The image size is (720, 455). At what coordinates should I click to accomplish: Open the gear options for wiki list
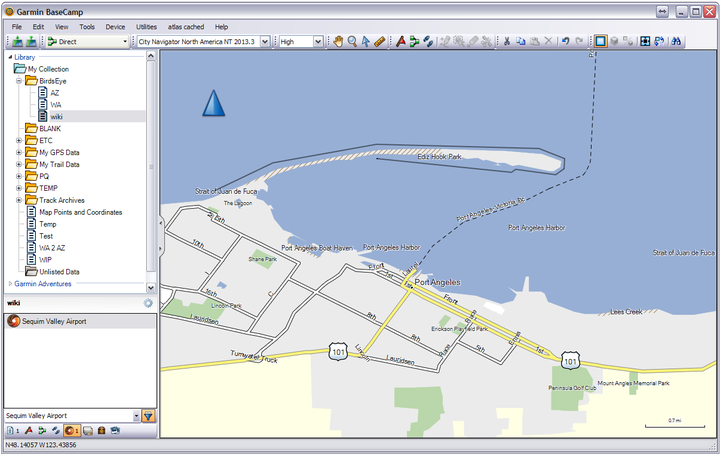coord(148,303)
